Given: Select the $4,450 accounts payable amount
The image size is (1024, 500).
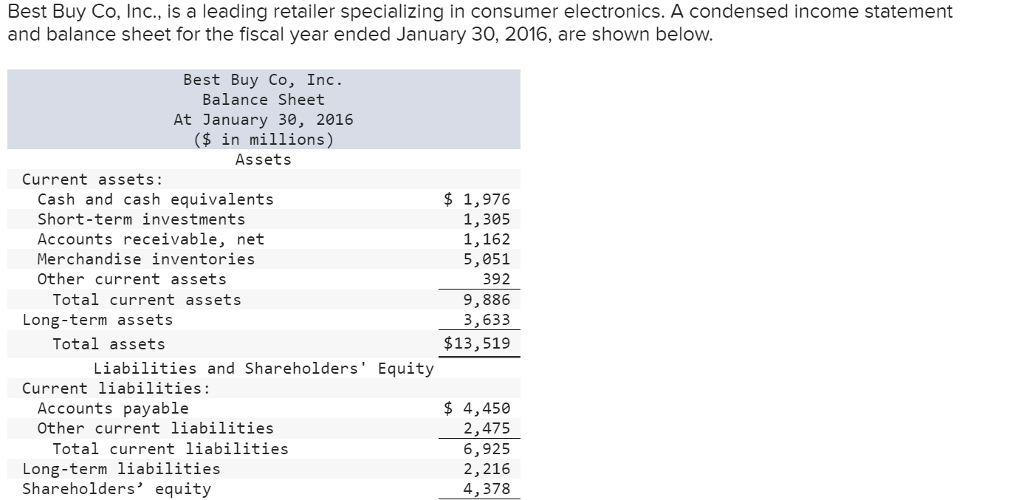Looking at the screenshot, I should click(x=477, y=409).
